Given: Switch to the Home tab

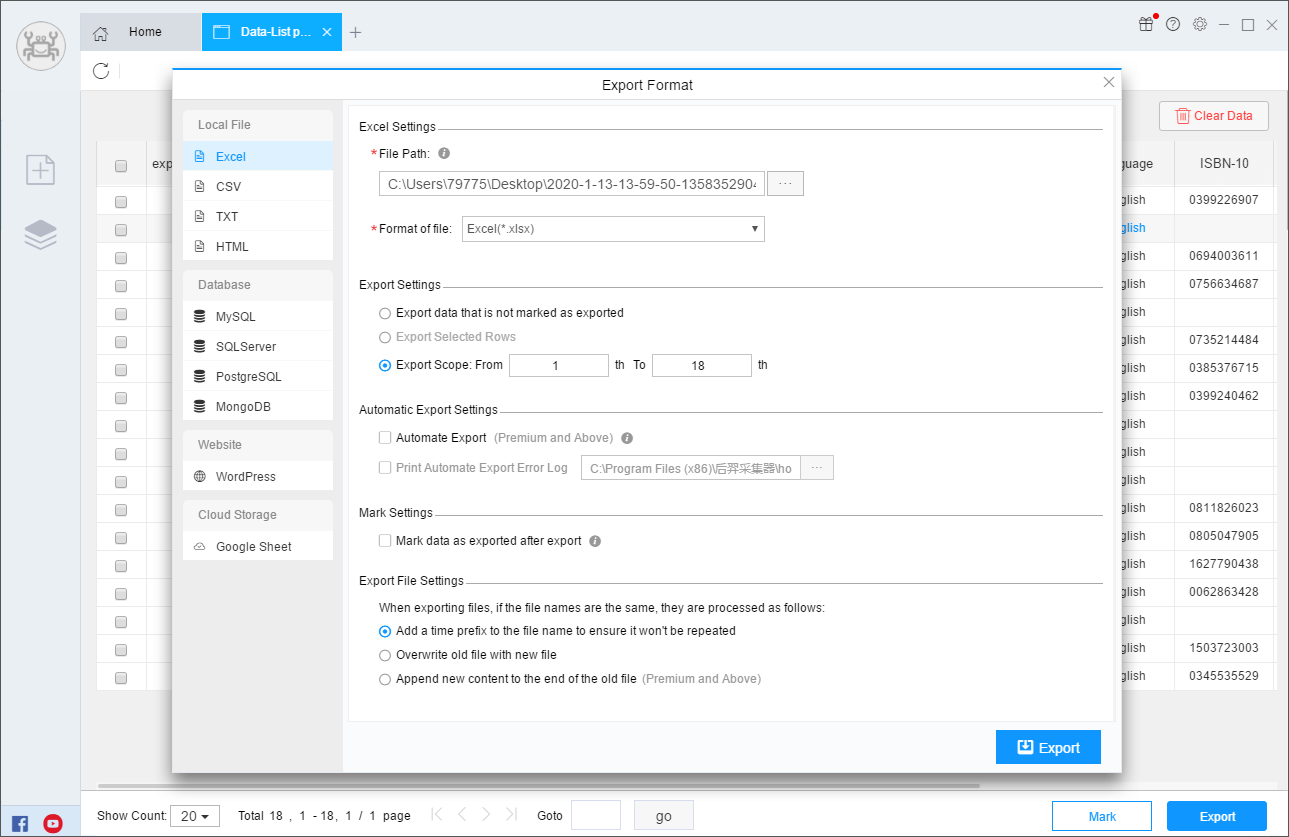Looking at the screenshot, I should tap(141, 32).
